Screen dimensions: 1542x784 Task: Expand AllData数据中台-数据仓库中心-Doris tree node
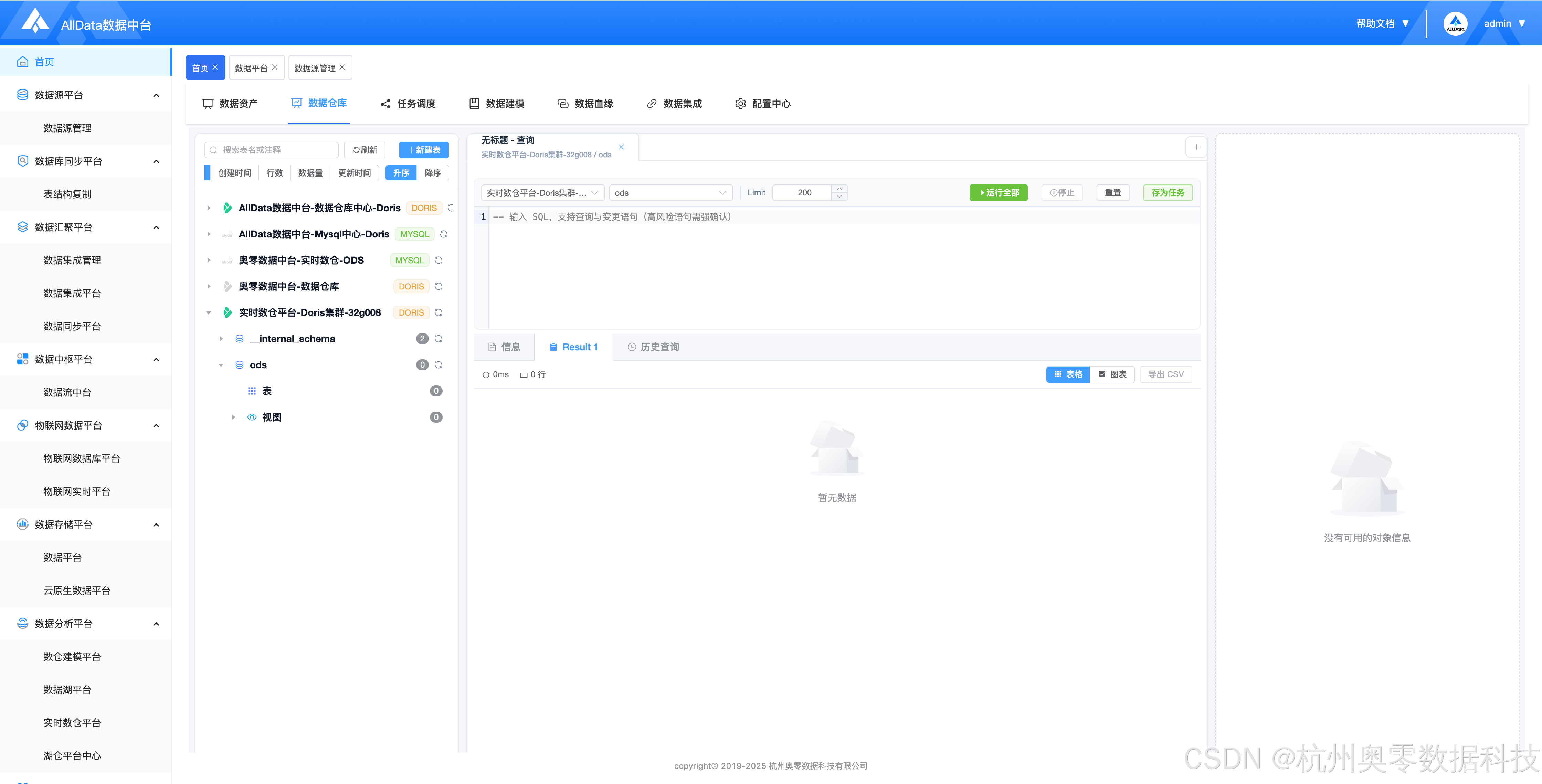tap(209, 208)
